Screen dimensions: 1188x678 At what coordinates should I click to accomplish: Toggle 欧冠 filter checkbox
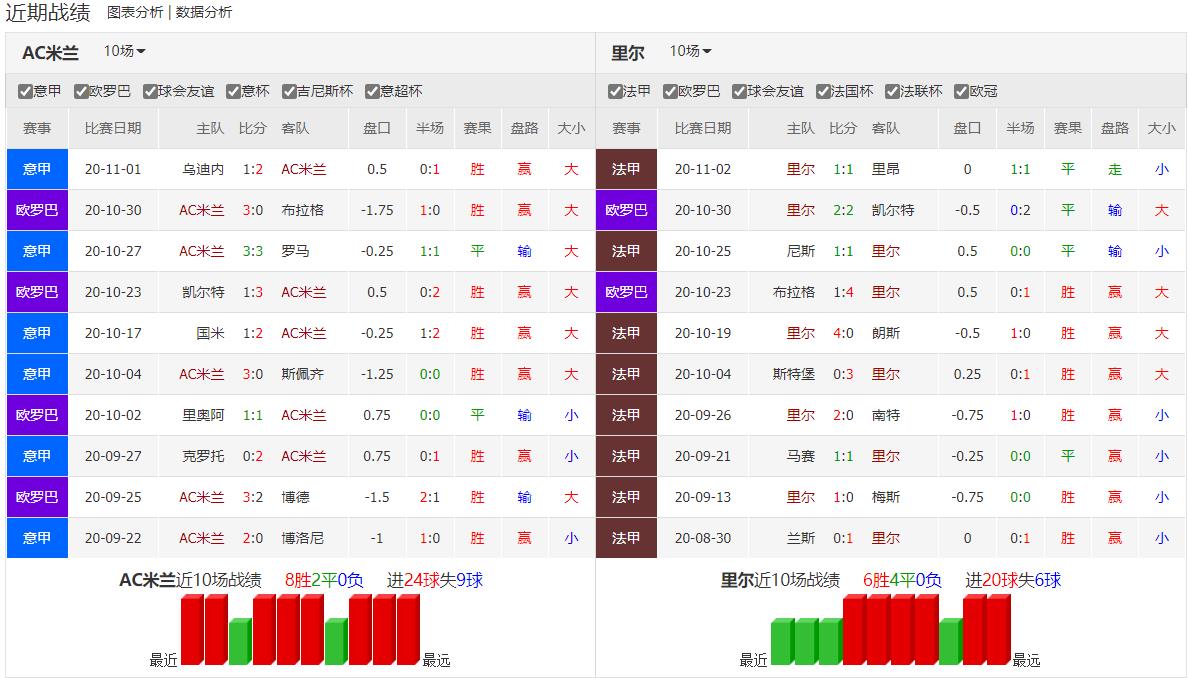pos(962,91)
